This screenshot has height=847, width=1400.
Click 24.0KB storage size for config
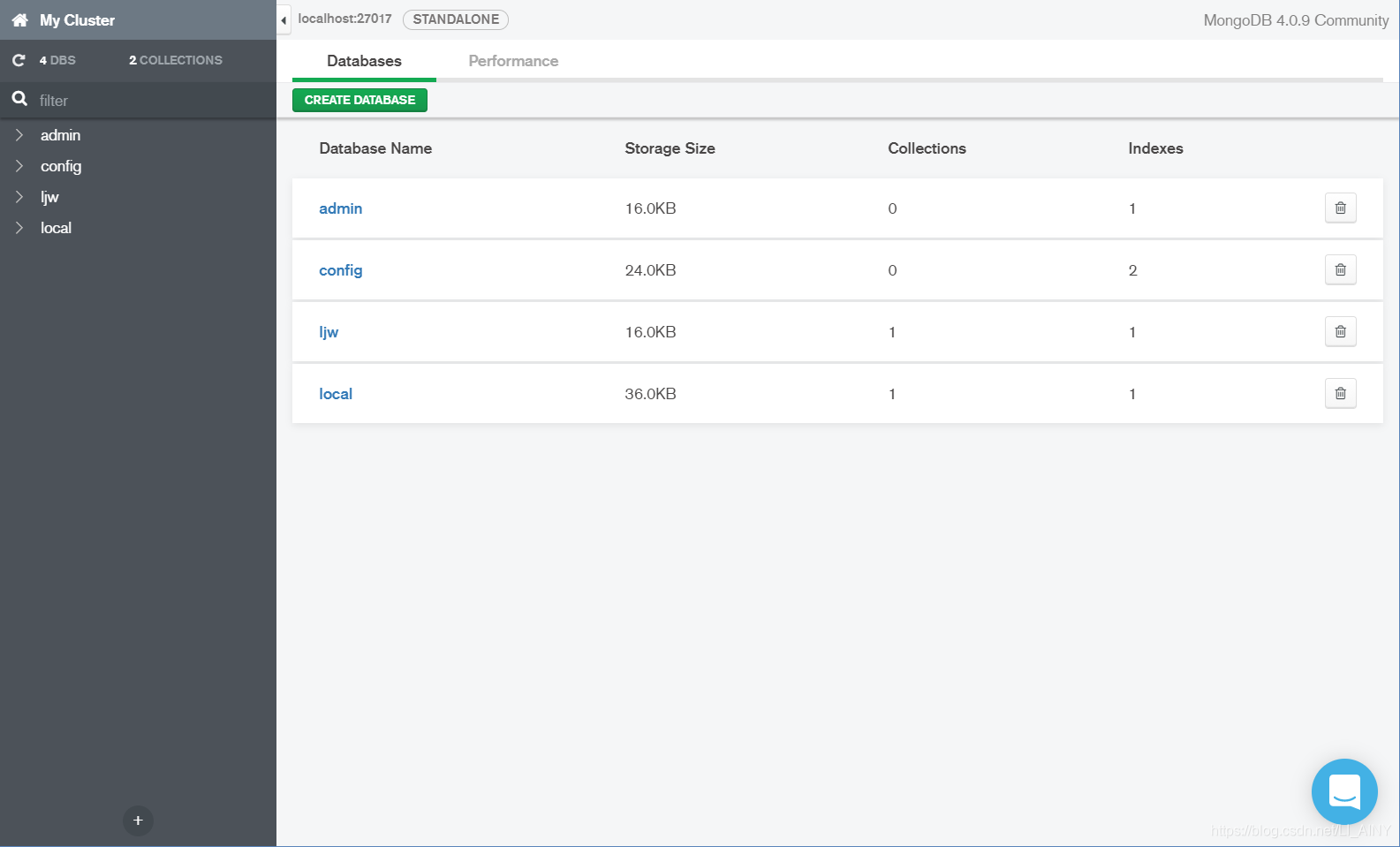tap(650, 270)
